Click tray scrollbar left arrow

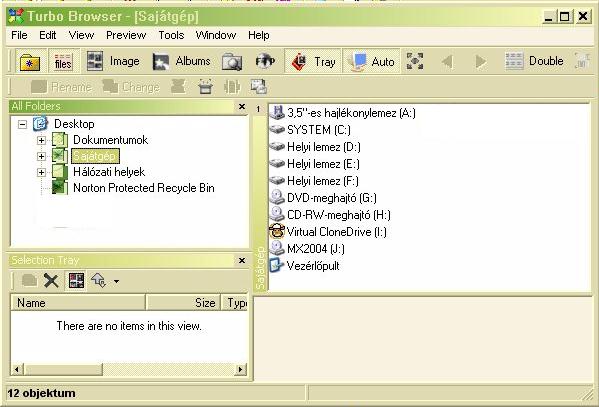pyautogui.click(x=17, y=369)
